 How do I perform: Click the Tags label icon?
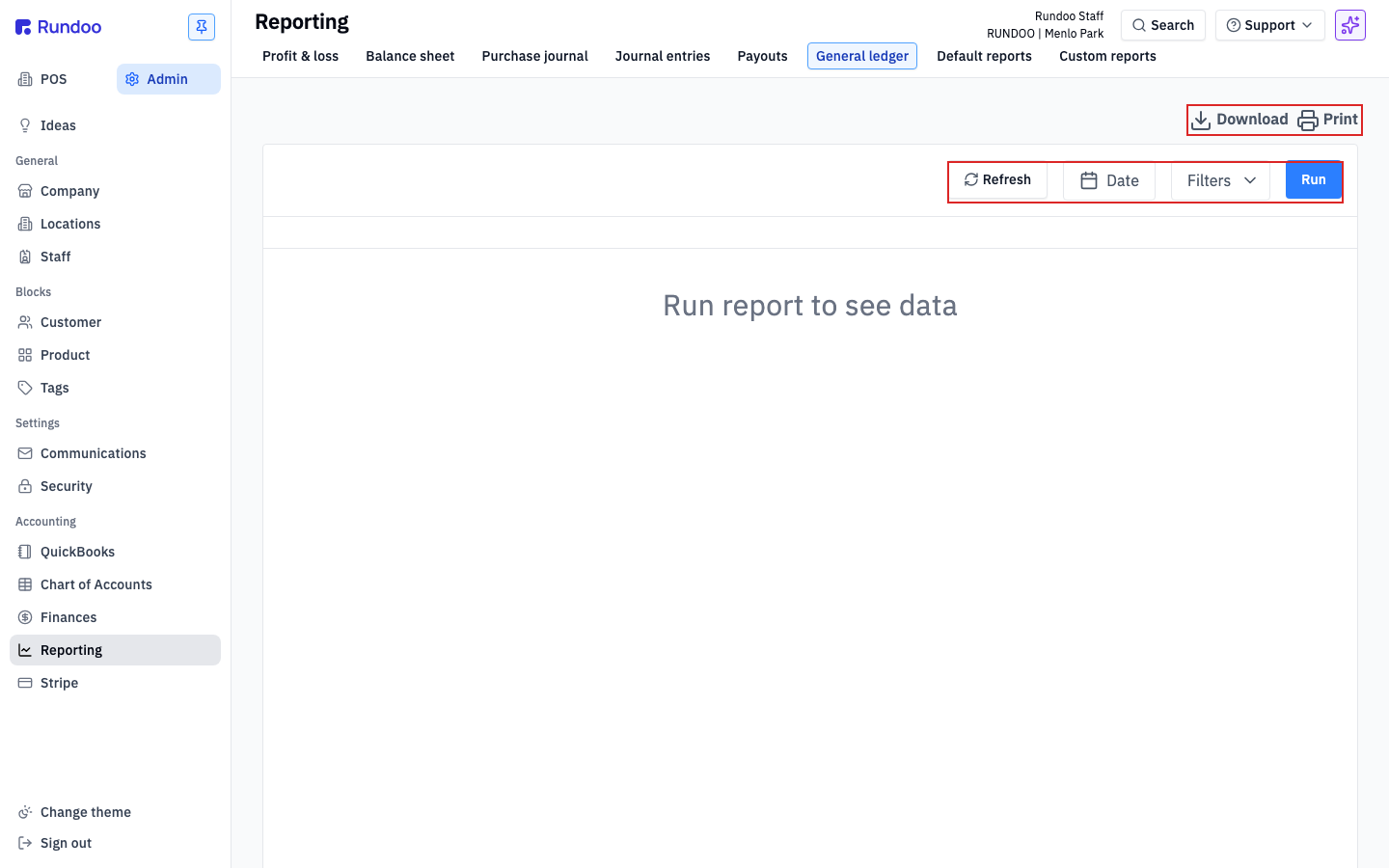pyautogui.click(x=25, y=388)
